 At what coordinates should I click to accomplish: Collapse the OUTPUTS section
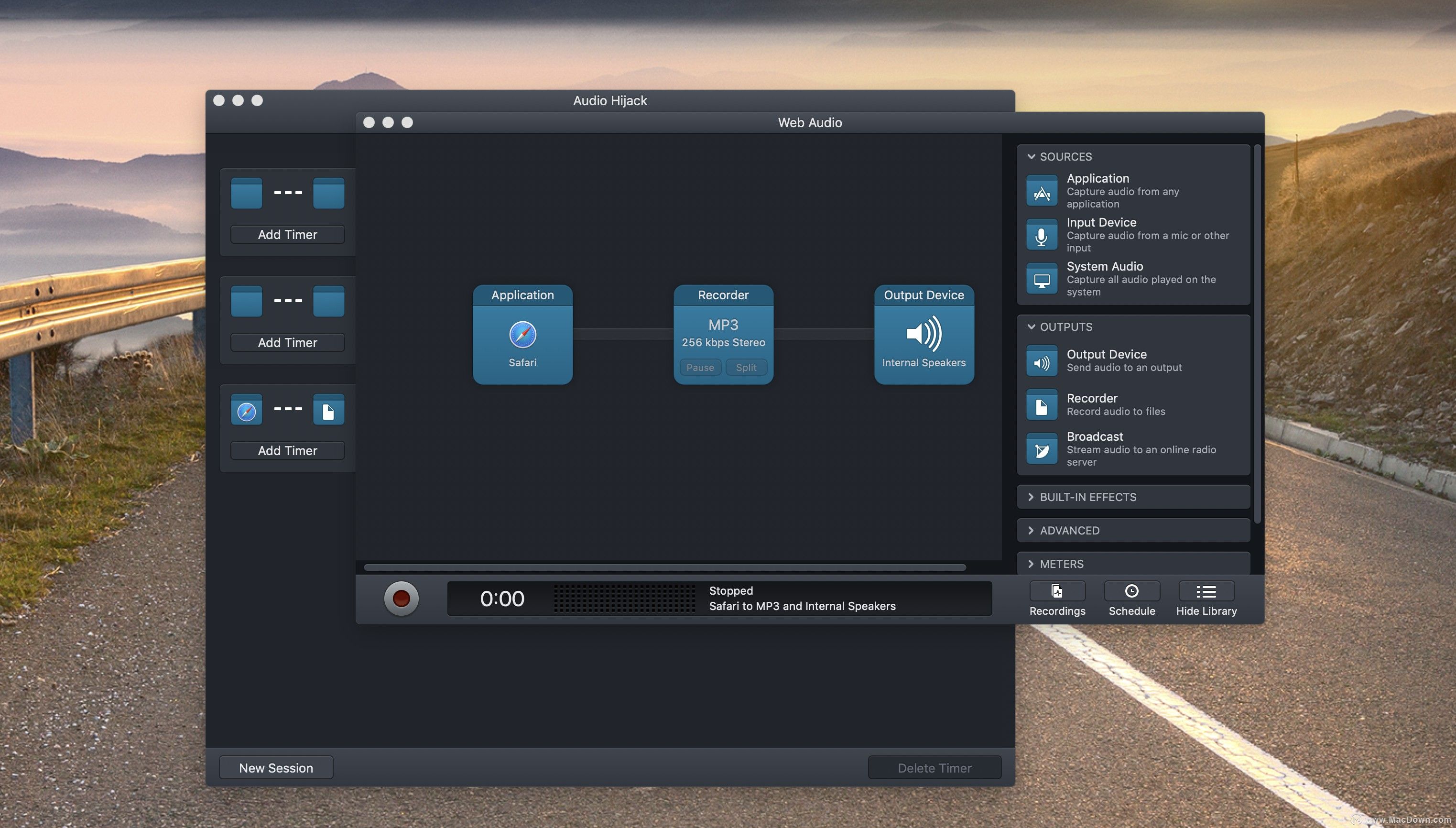coord(1032,327)
